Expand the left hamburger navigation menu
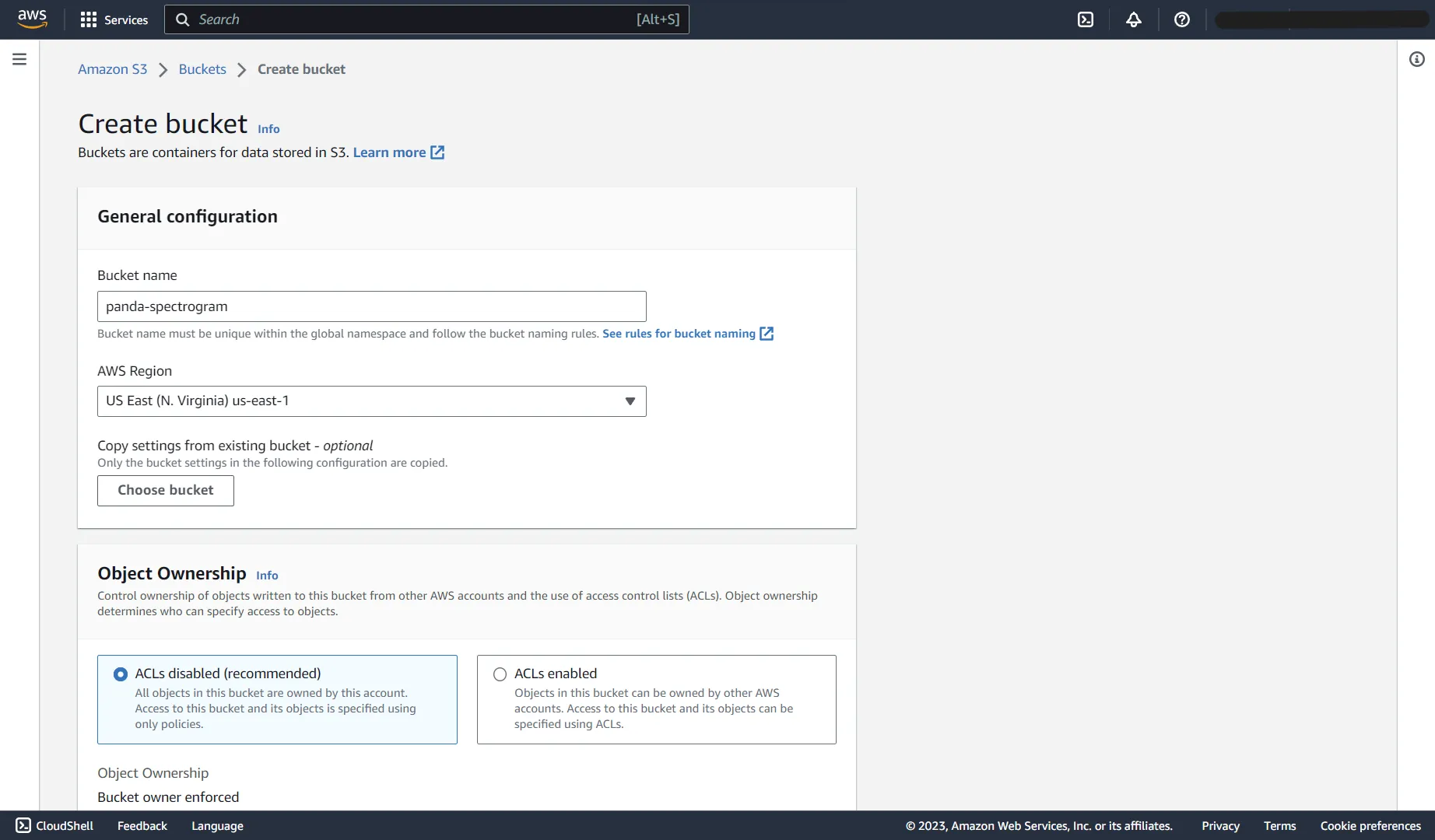The image size is (1435, 840). 19,59
